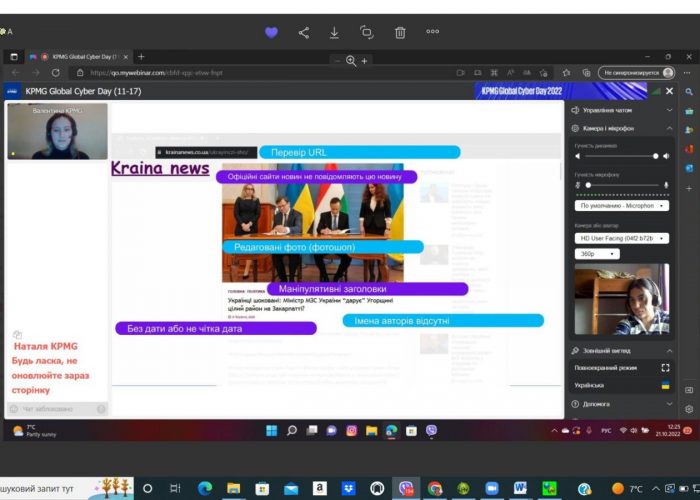Open the Office icon in the Edge sidebar

689,149
